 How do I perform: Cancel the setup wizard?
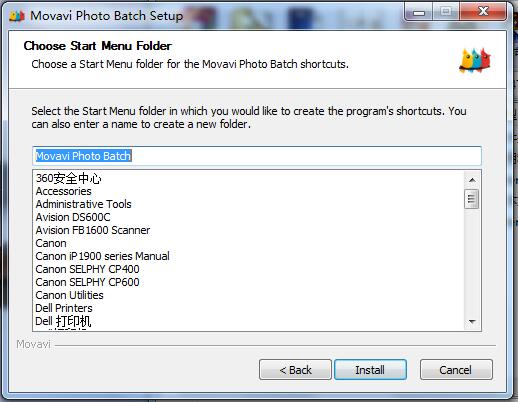click(456, 370)
